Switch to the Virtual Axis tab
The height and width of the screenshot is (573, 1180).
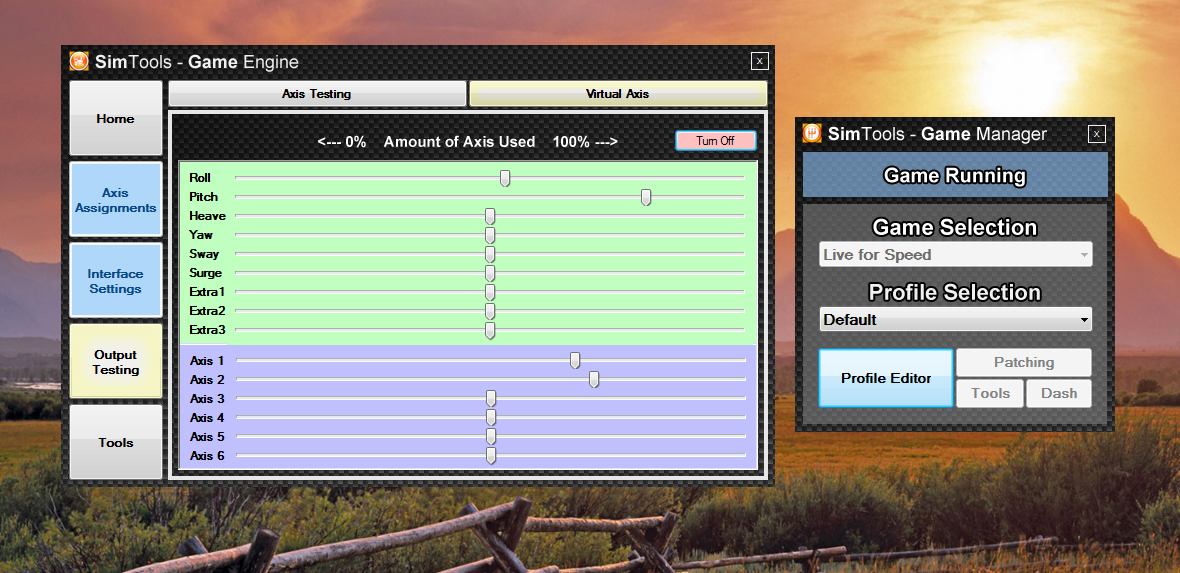tap(618, 94)
